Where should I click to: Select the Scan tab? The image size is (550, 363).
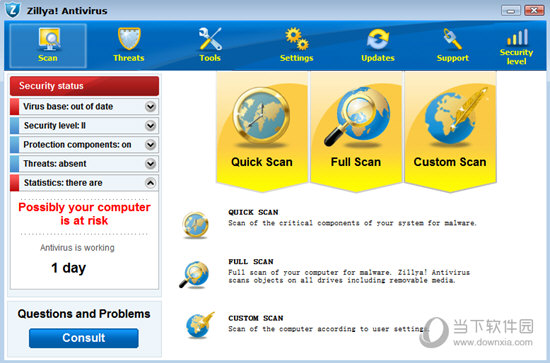pos(48,46)
